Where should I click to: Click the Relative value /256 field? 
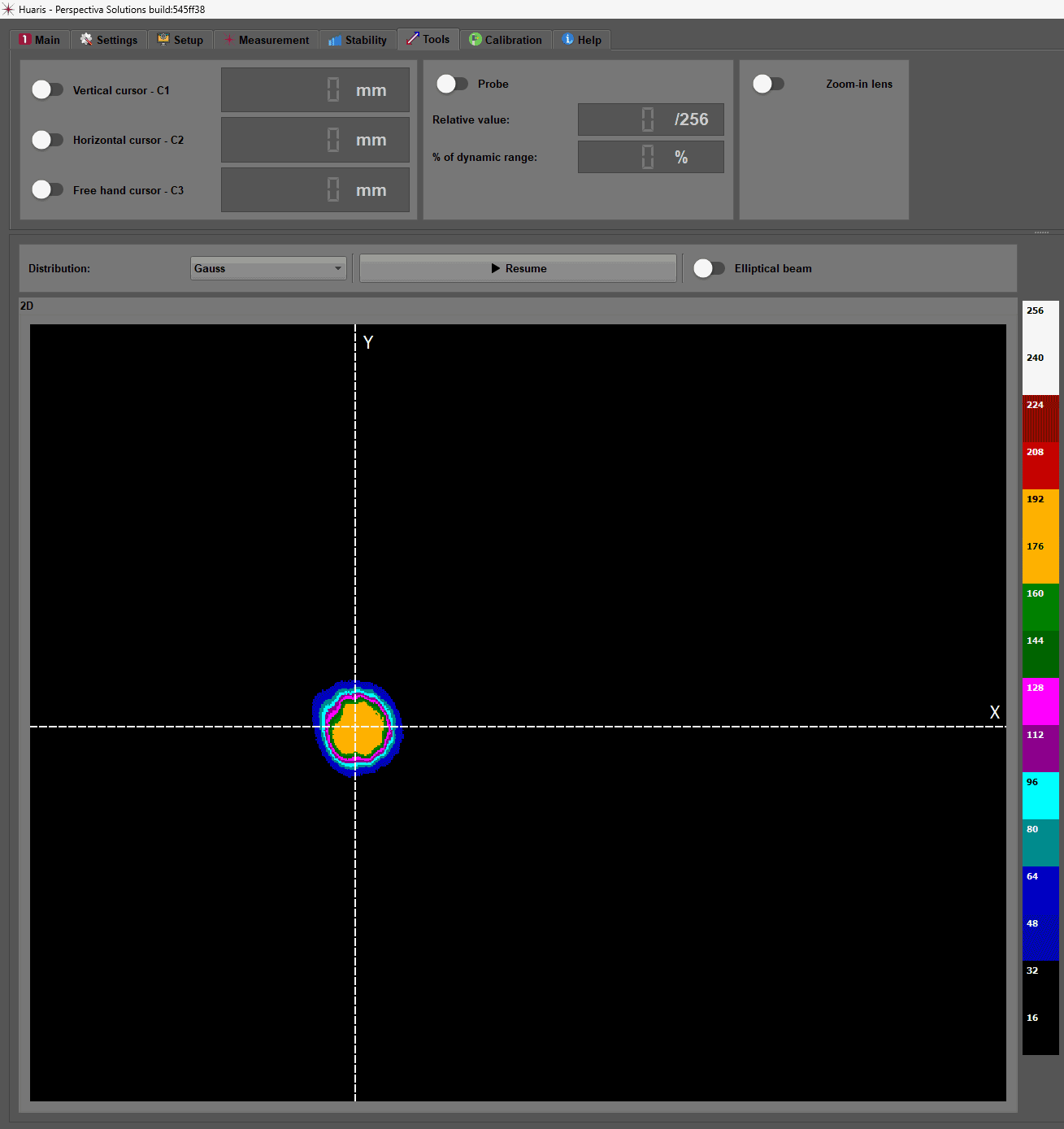(x=650, y=119)
